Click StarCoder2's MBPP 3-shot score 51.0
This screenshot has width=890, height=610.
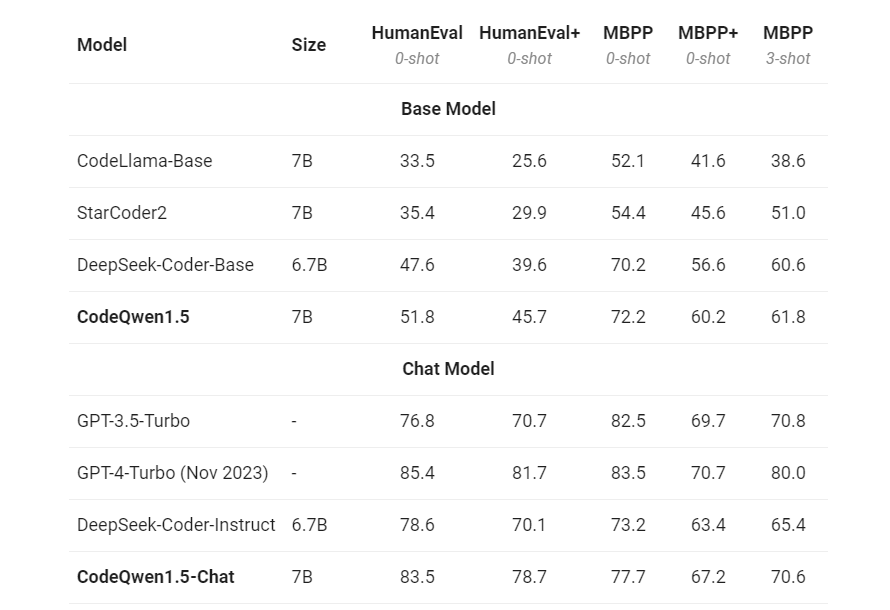coord(788,213)
